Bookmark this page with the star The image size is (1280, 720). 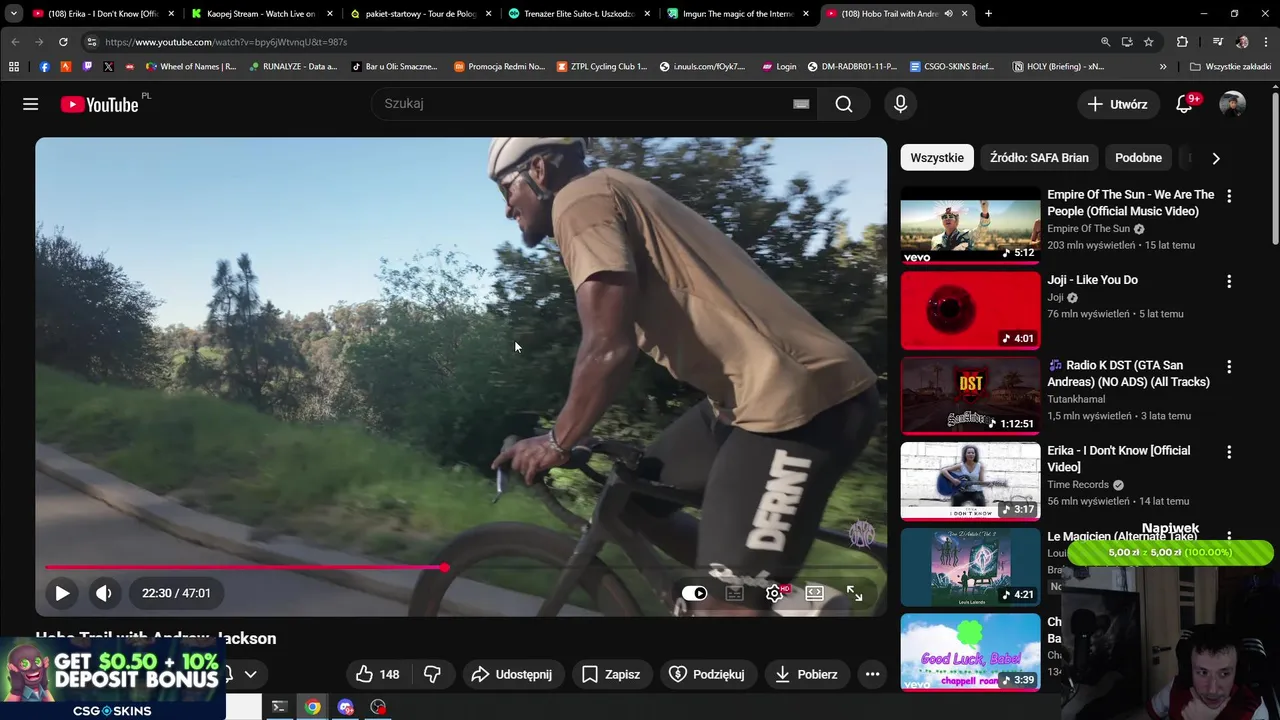(x=1149, y=42)
